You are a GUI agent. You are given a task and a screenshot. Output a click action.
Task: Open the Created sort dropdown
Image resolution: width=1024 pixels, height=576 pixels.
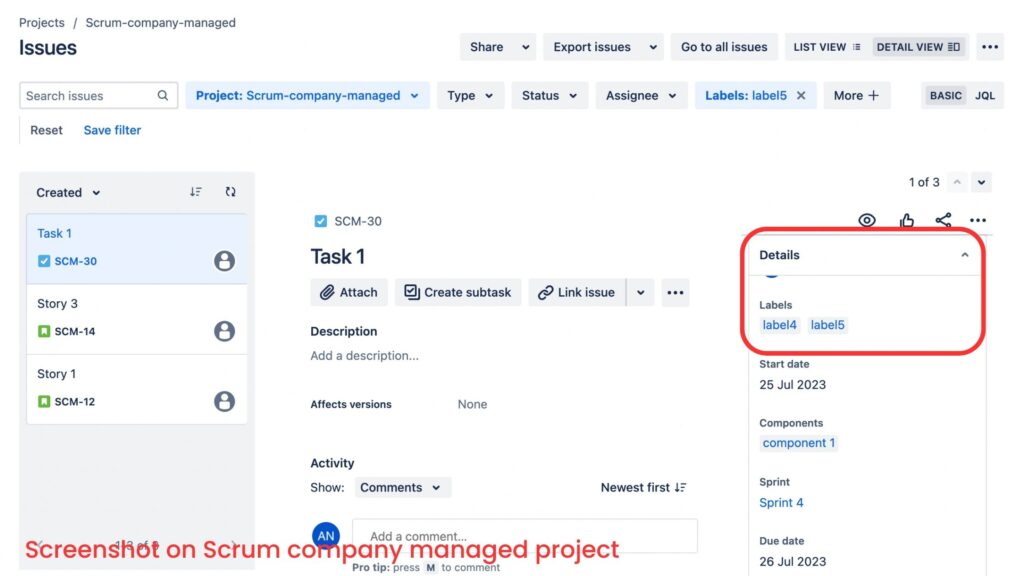pyautogui.click(x=68, y=193)
